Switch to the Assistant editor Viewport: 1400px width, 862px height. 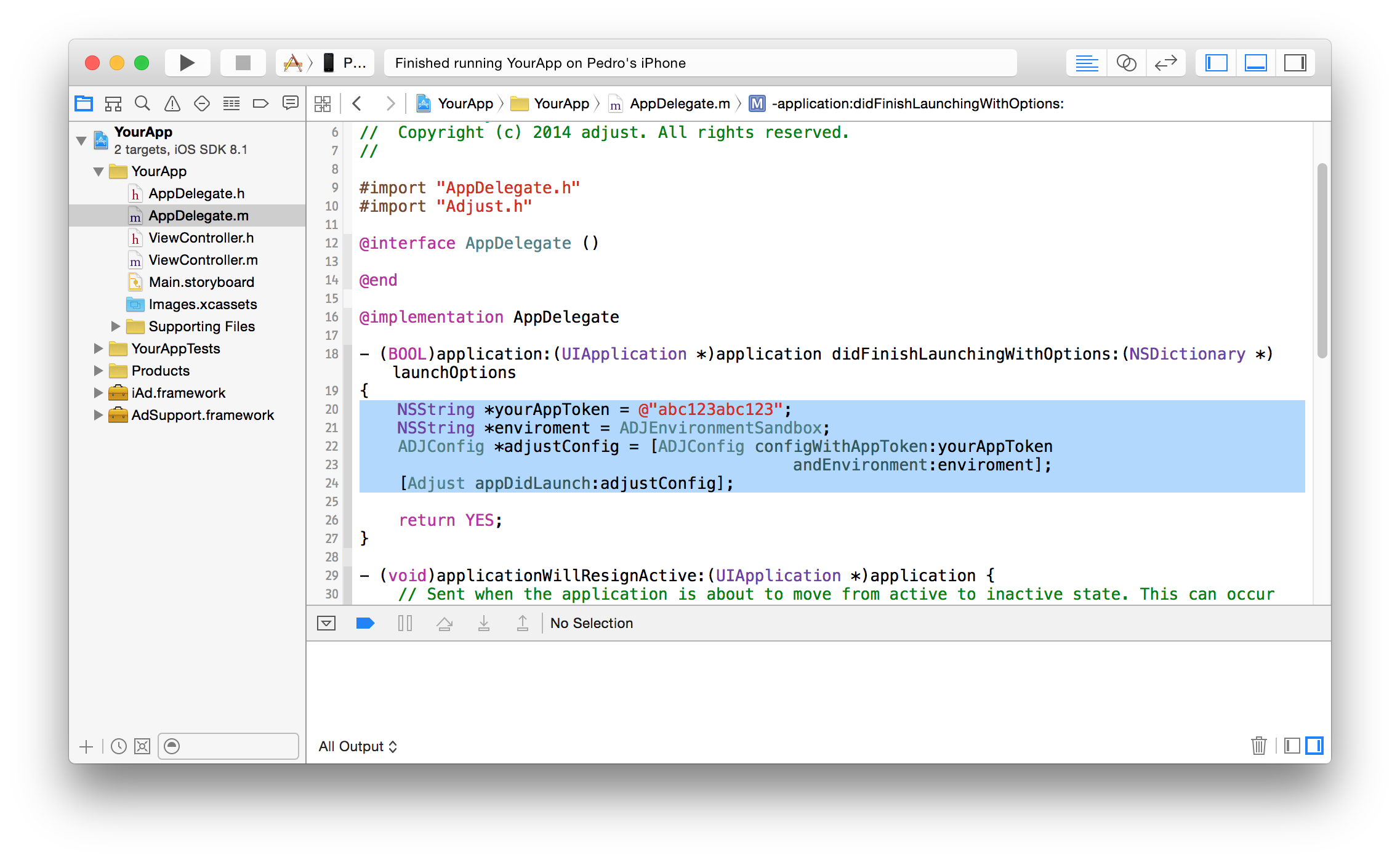click(1126, 63)
